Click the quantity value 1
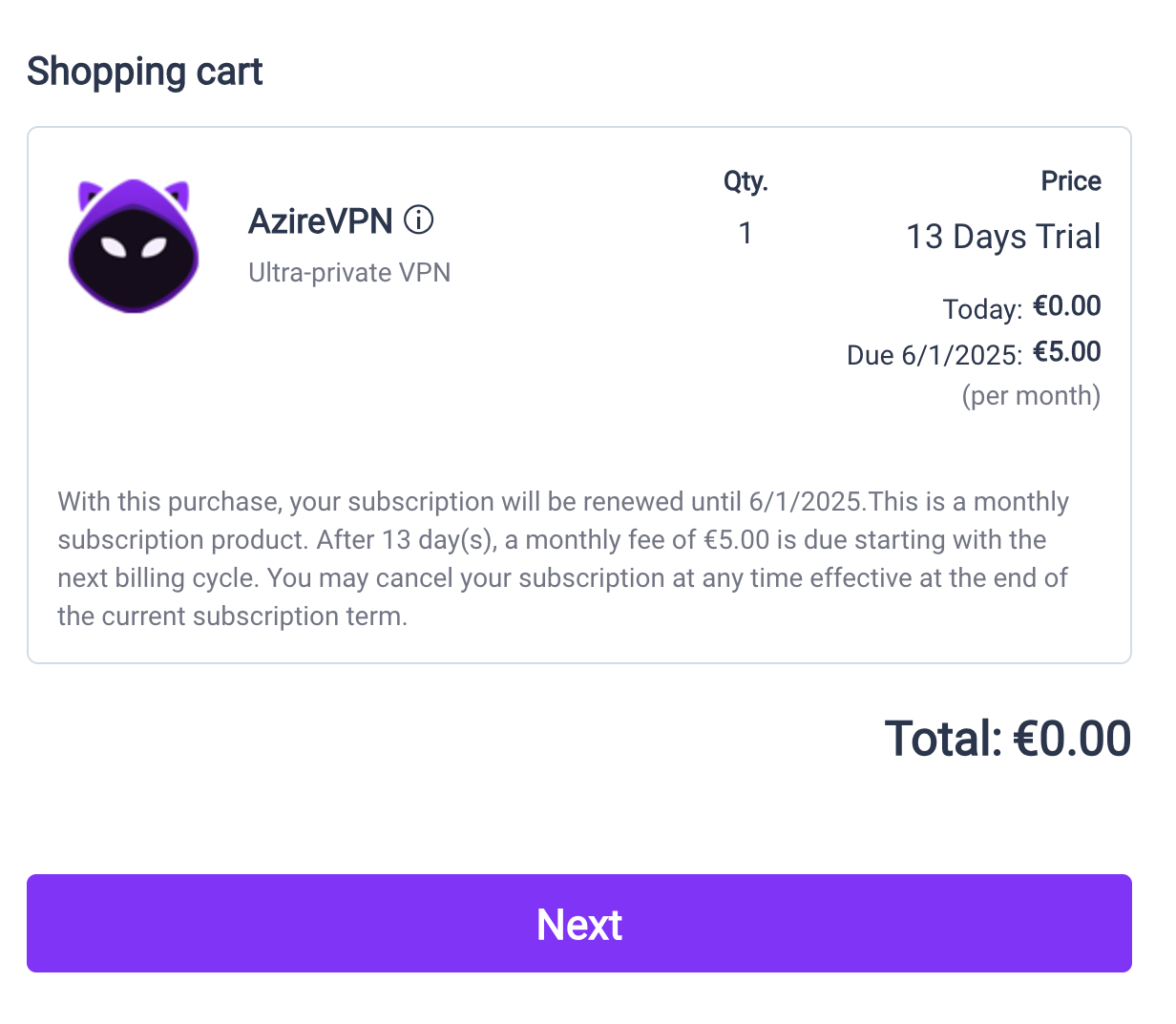This screenshot has height=1024, width=1176. tap(745, 234)
